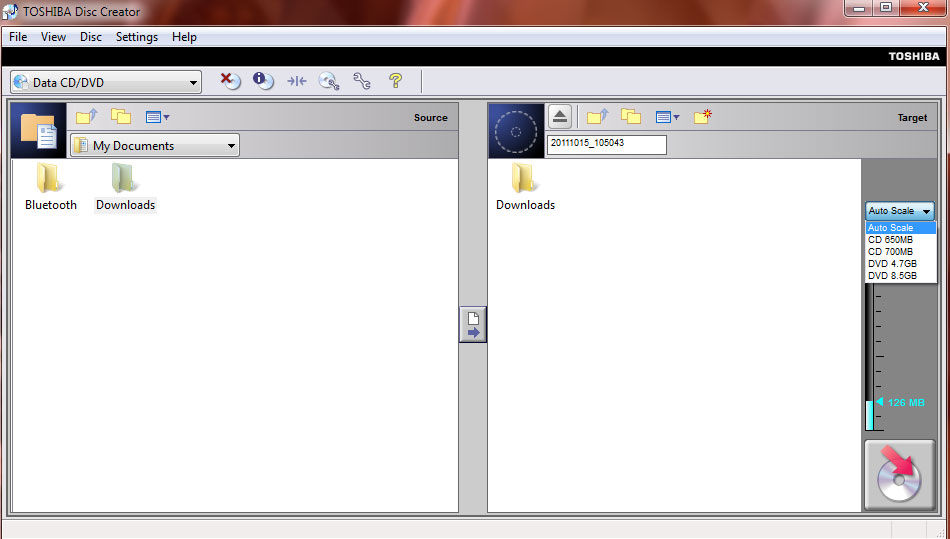The image size is (950, 539).
Task: Click the disc label field 20111015_105043
Action: pos(606,145)
